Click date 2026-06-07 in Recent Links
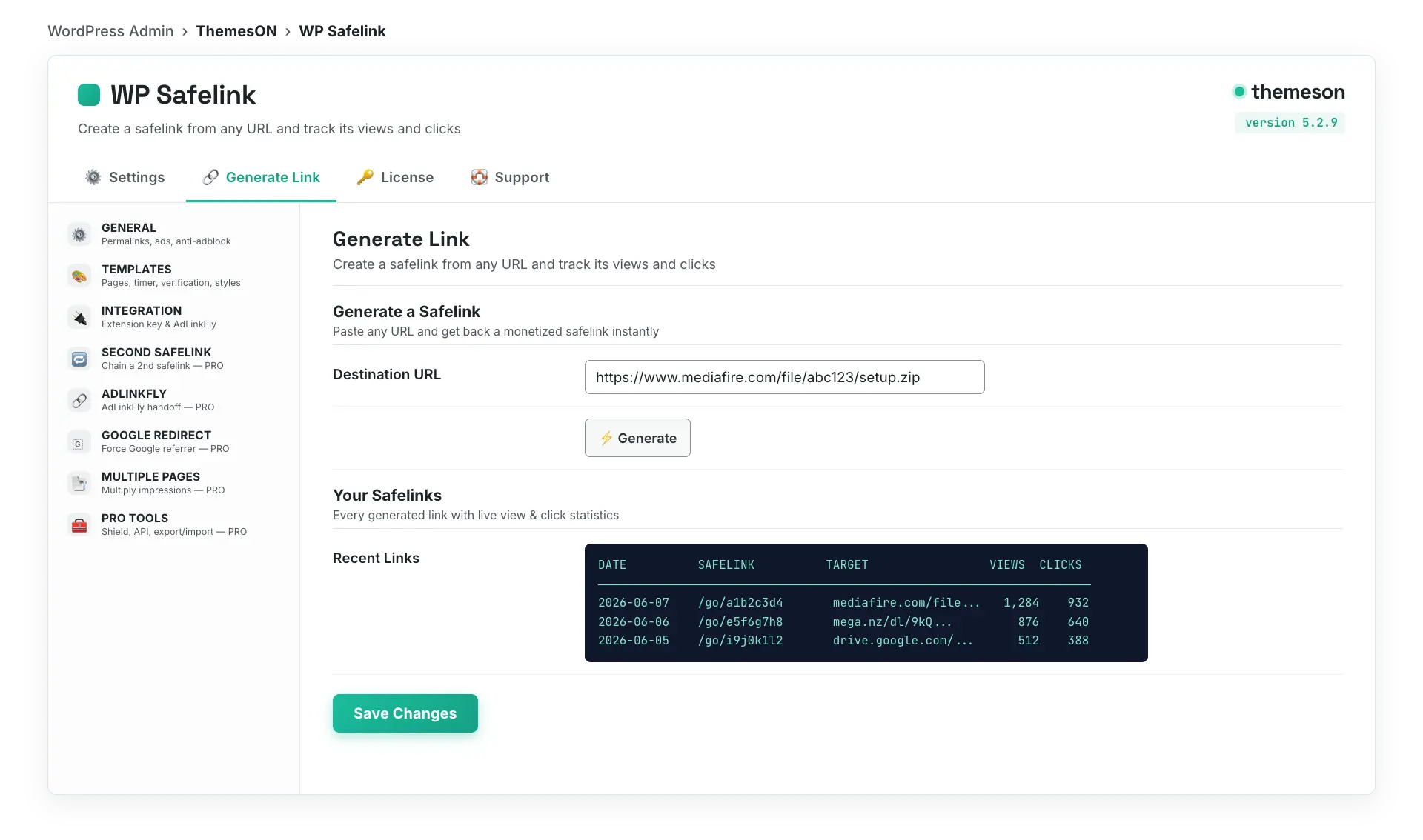The width and height of the screenshot is (1423, 840). click(634, 602)
